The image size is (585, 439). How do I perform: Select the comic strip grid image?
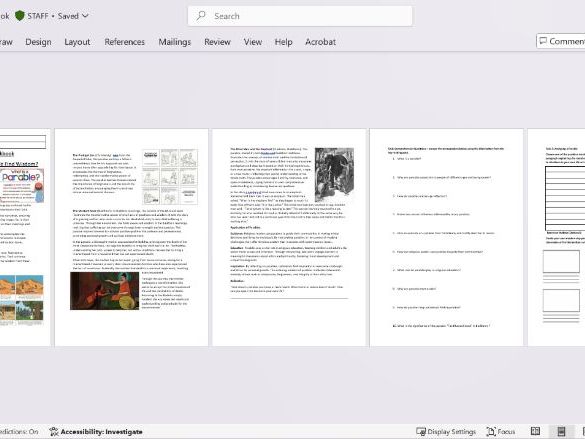pyautogui.click(x=170, y=177)
